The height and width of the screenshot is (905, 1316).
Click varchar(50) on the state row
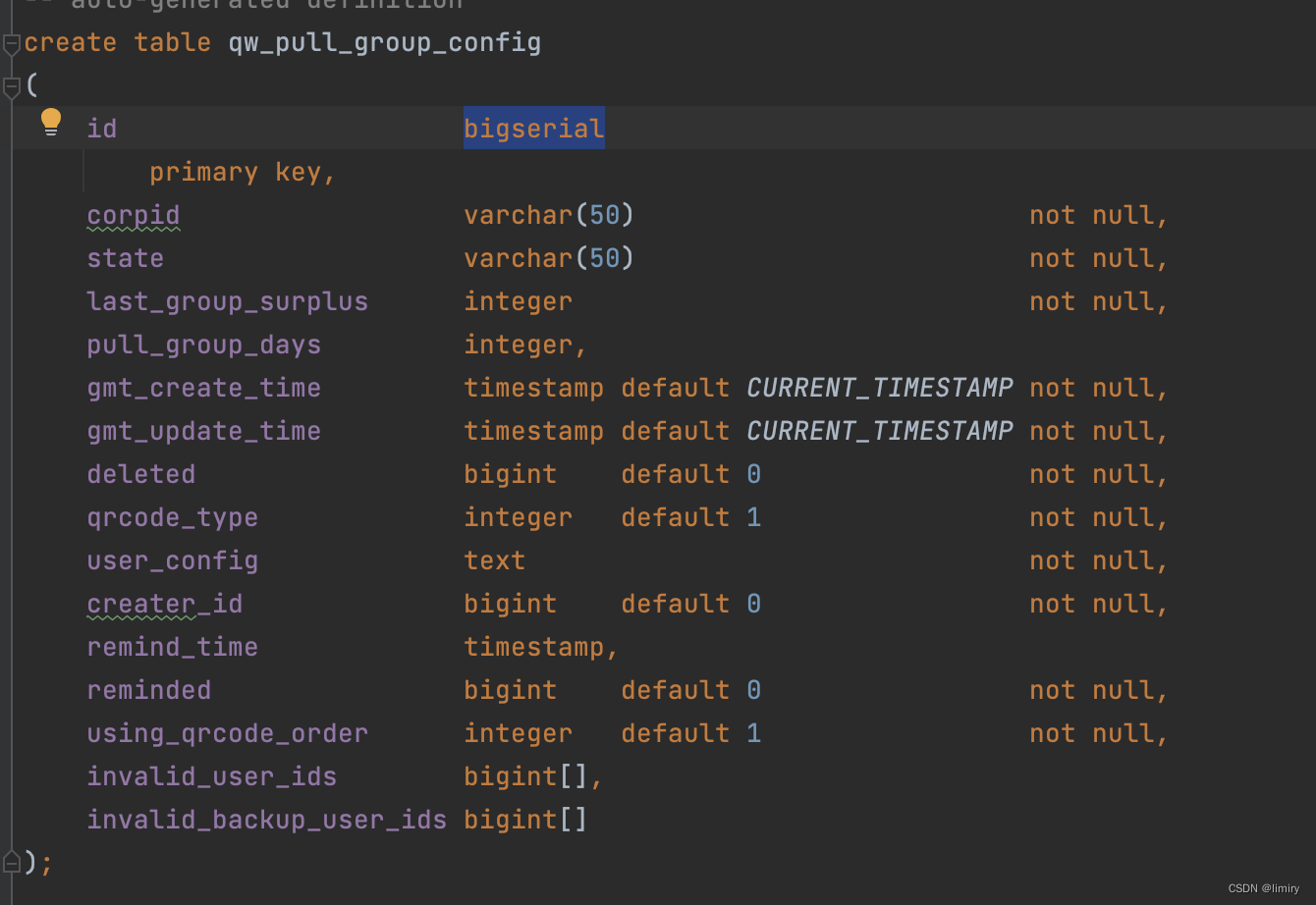549,258
